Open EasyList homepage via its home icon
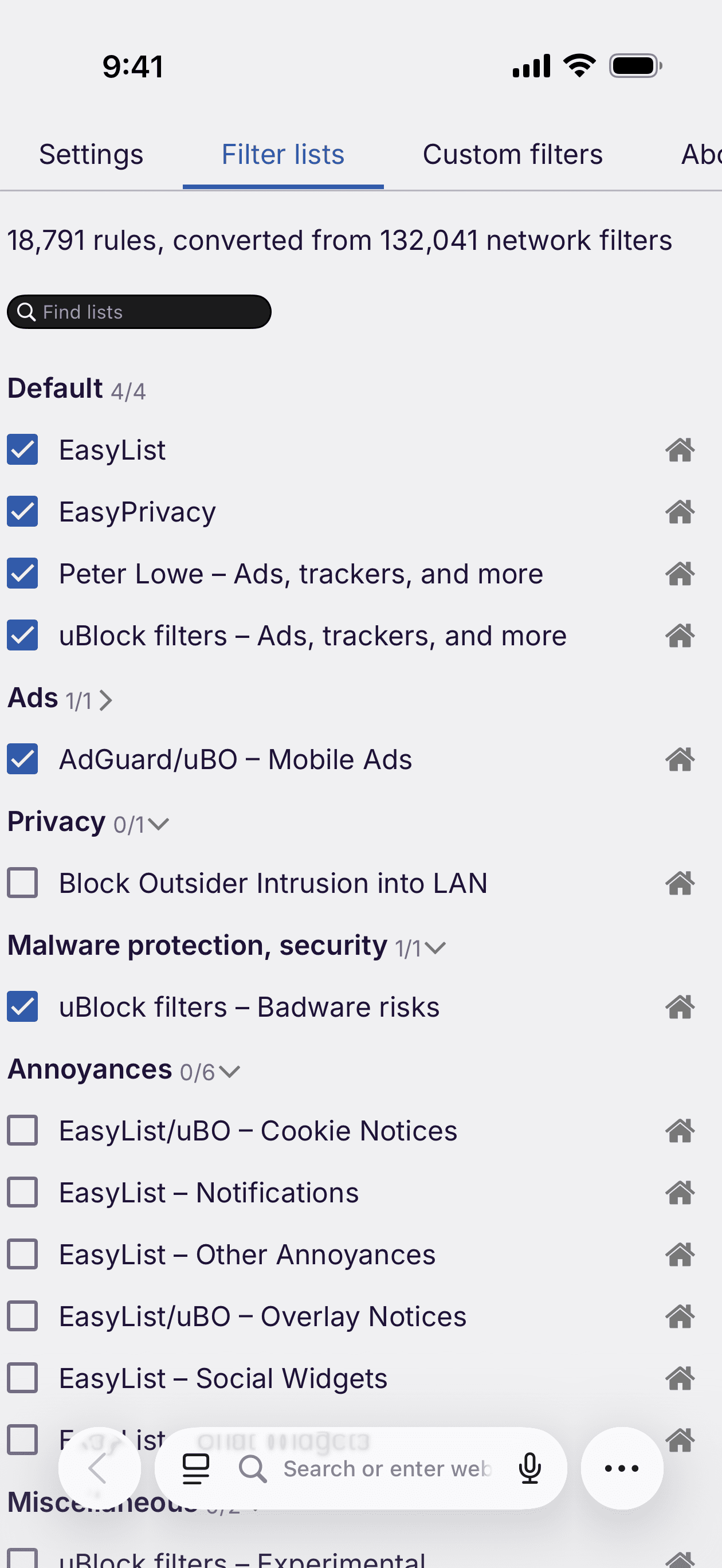Image resolution: width=722 pixels, height=1568 pixels. [680, 450]
